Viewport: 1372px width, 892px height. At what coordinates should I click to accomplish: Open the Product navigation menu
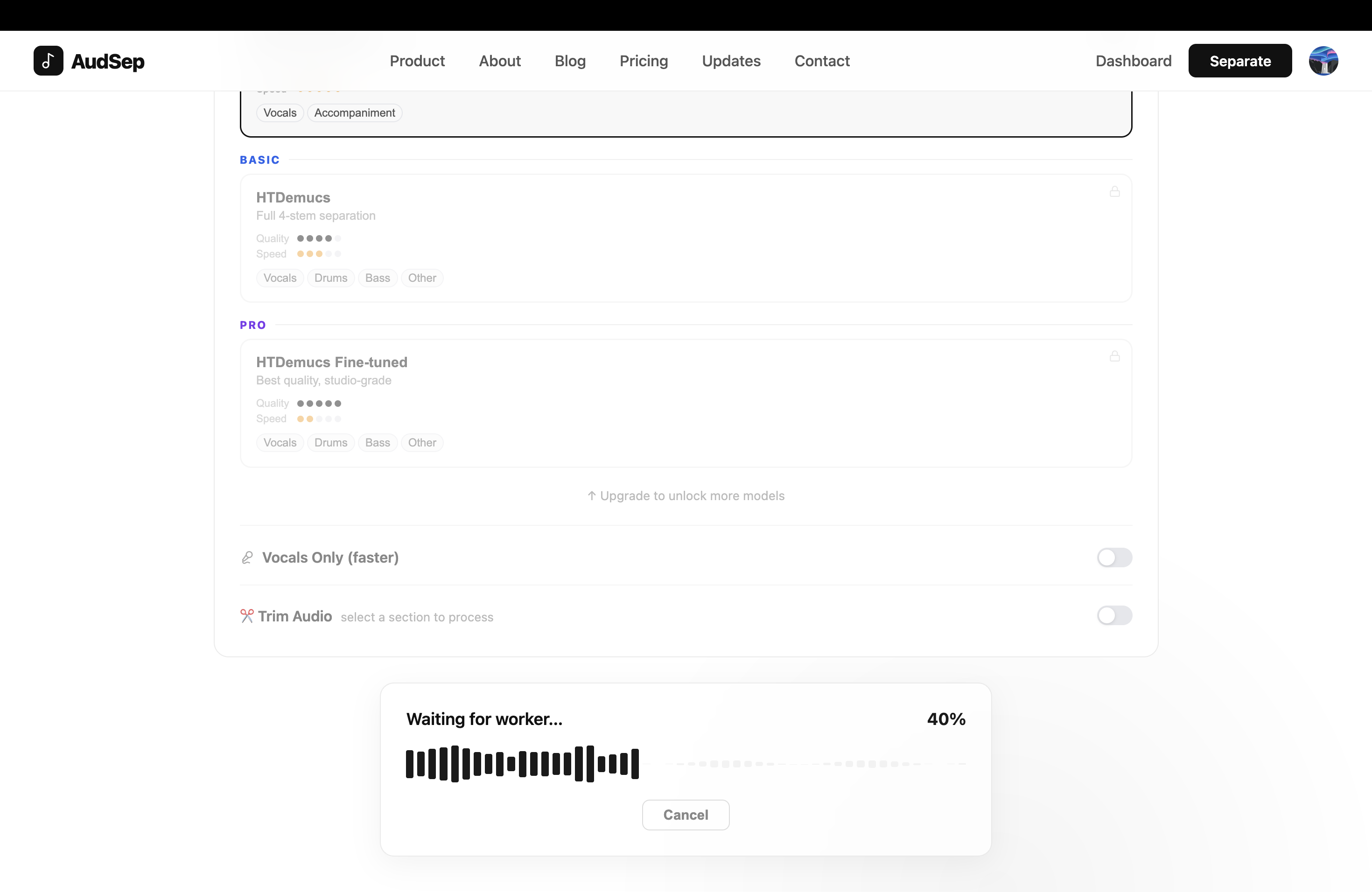[x=417, y=61]
